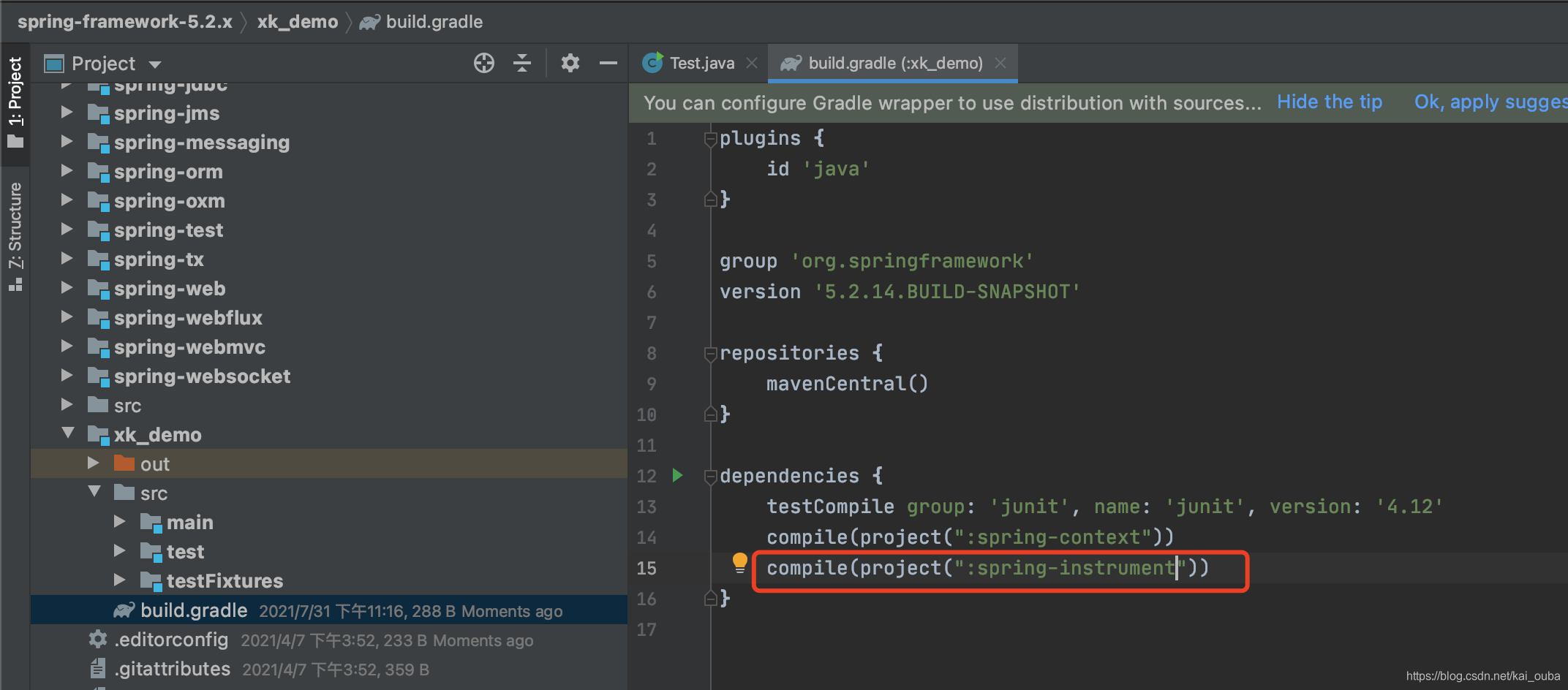Expand the spring-web module
Screen dimensions: 1568x690
(x=67, y=288)
